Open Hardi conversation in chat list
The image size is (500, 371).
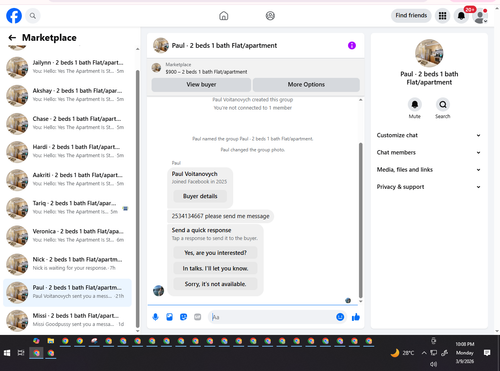(67, 151)
